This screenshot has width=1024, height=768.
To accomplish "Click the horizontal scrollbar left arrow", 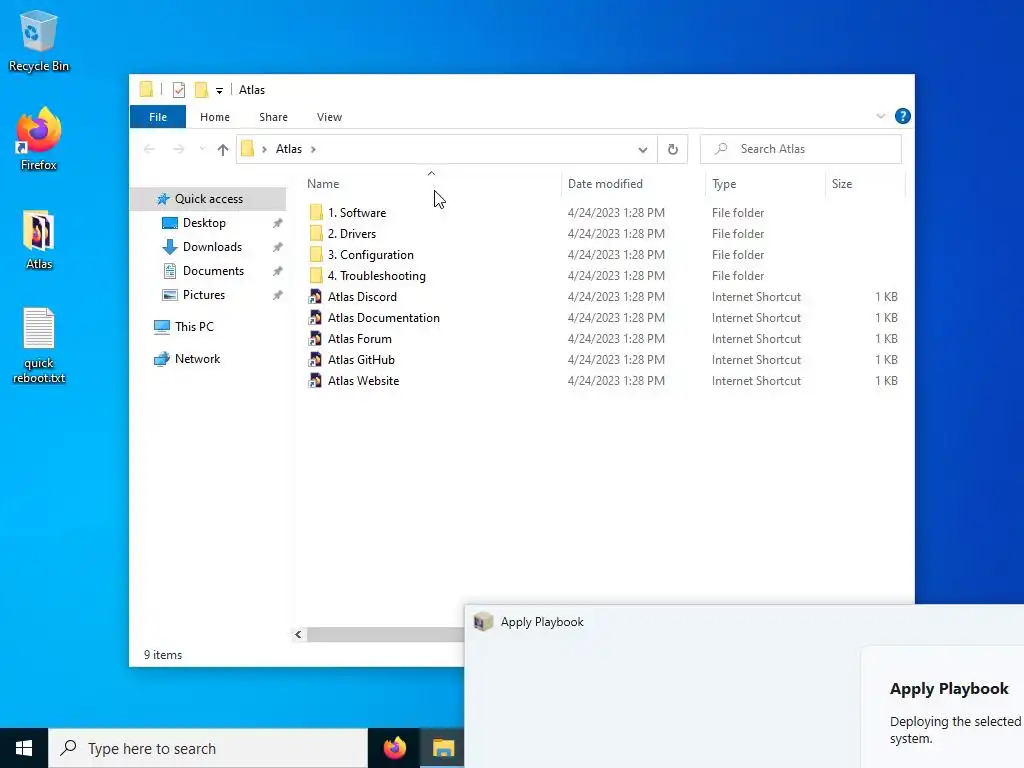I will [x=298, y=635].
